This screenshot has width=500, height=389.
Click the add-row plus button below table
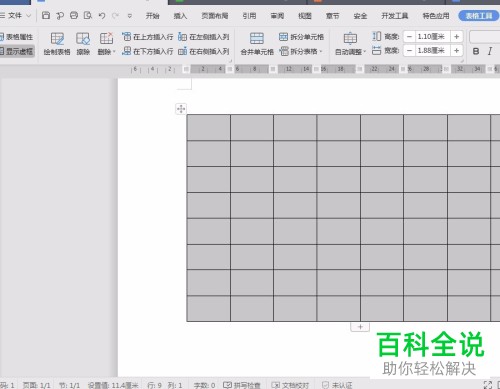pyautogui.click(x=360, y=327)
